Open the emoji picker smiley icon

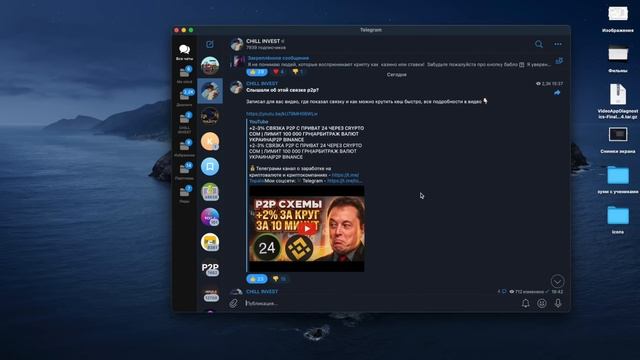click(542, 303)
